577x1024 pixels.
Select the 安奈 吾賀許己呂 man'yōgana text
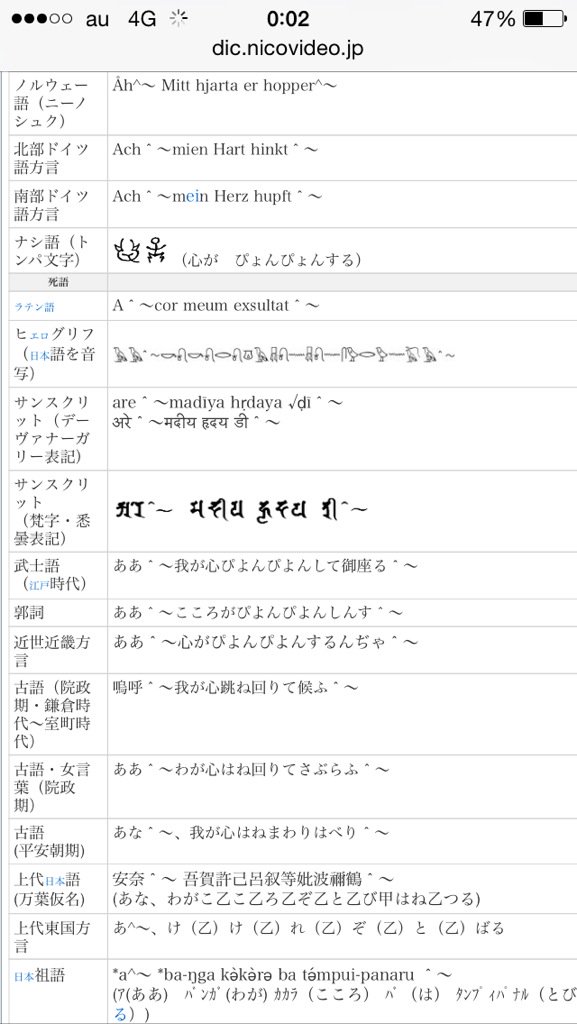[x=253, y=879]
